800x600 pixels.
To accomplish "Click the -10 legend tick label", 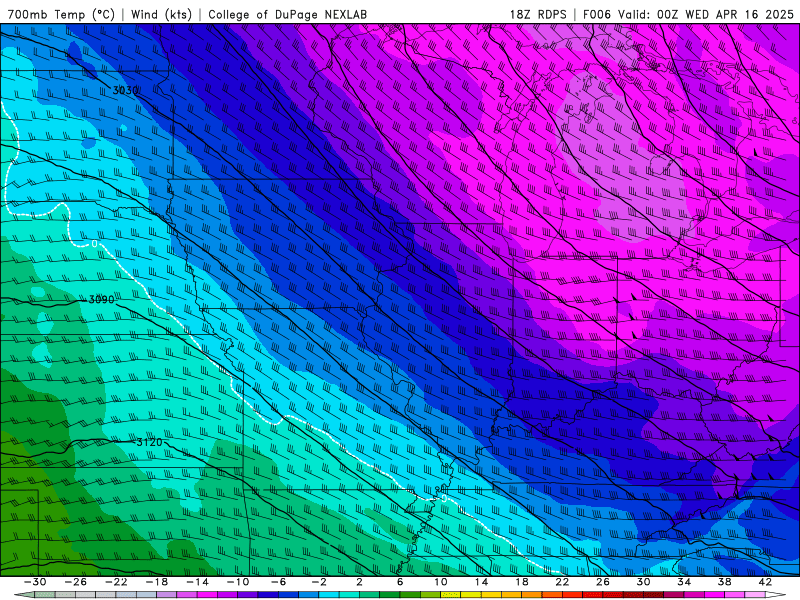I will coord(238,582).
